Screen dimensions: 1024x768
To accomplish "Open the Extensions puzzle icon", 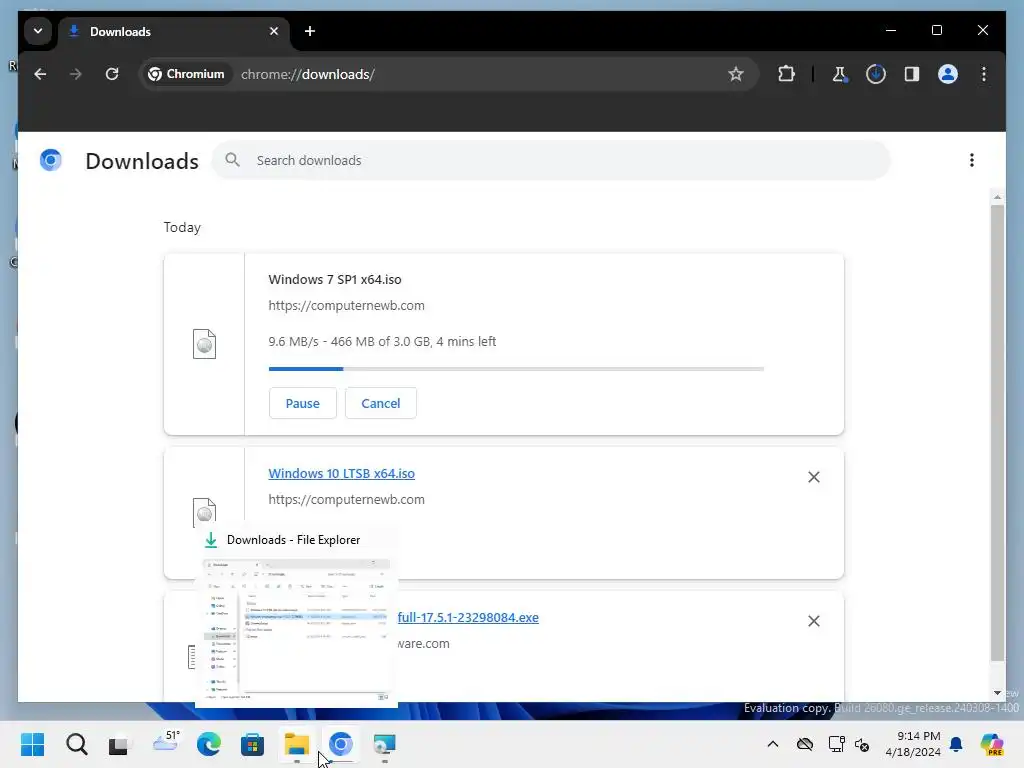I will click(786, 74).
